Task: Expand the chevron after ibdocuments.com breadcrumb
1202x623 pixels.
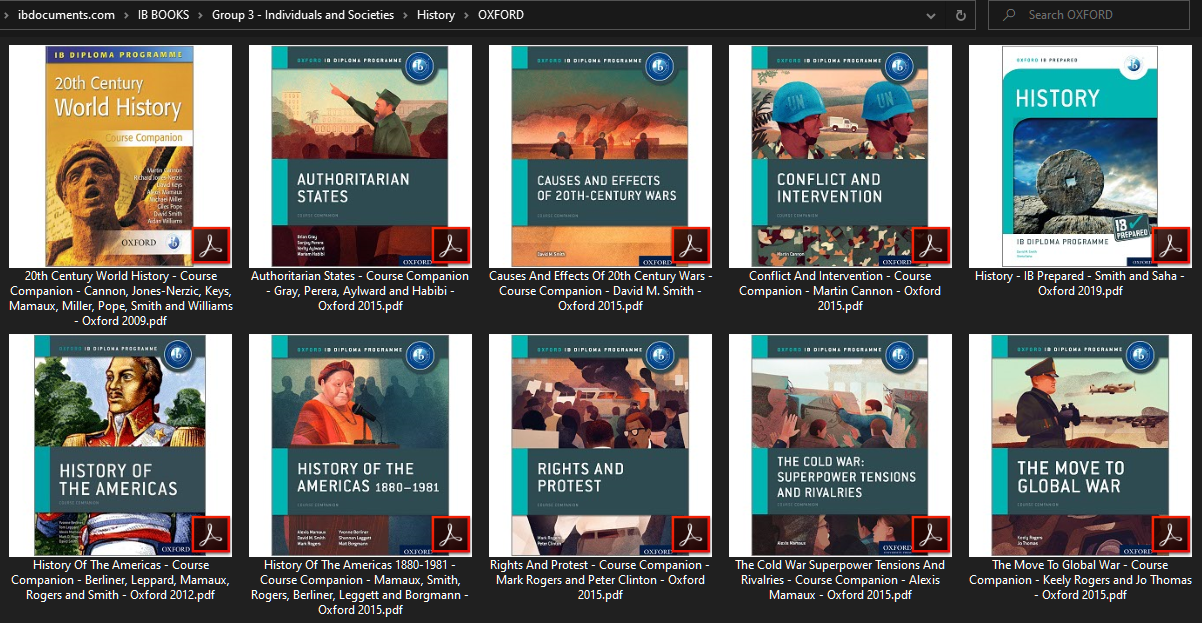Action: (126, 15)
